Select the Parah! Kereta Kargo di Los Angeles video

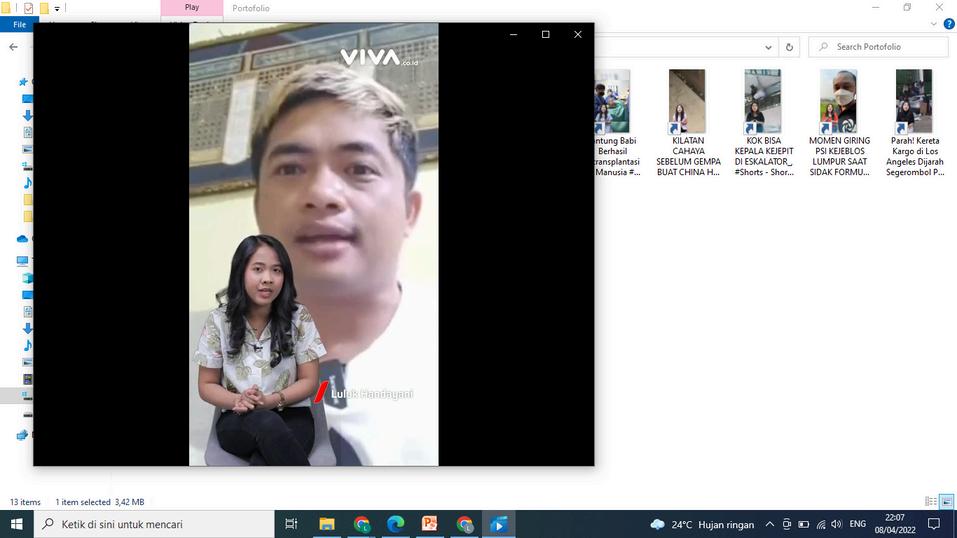(x=914, y=123)
